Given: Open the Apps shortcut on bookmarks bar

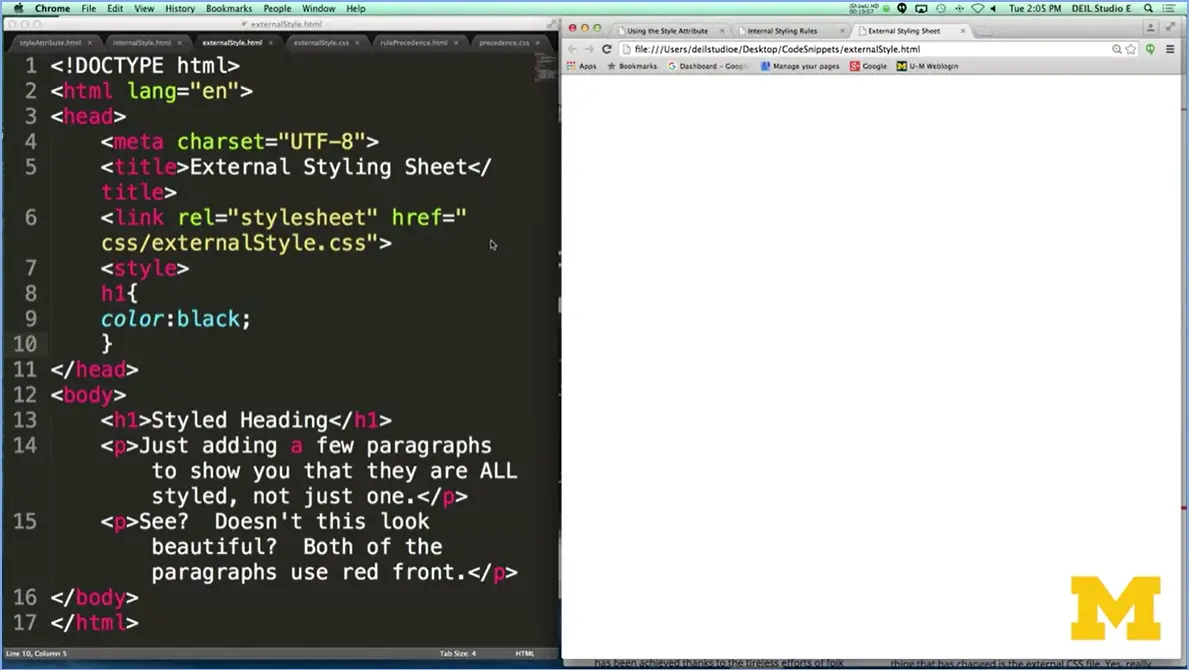Looking at the screenshot, I should tap(582, 65).
